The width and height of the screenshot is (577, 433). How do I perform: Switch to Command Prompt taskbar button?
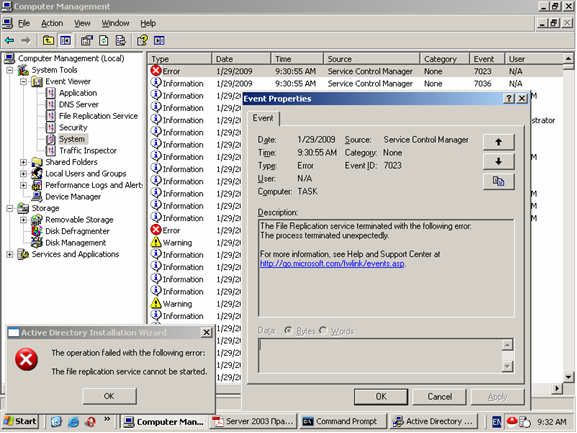[343, 422]
